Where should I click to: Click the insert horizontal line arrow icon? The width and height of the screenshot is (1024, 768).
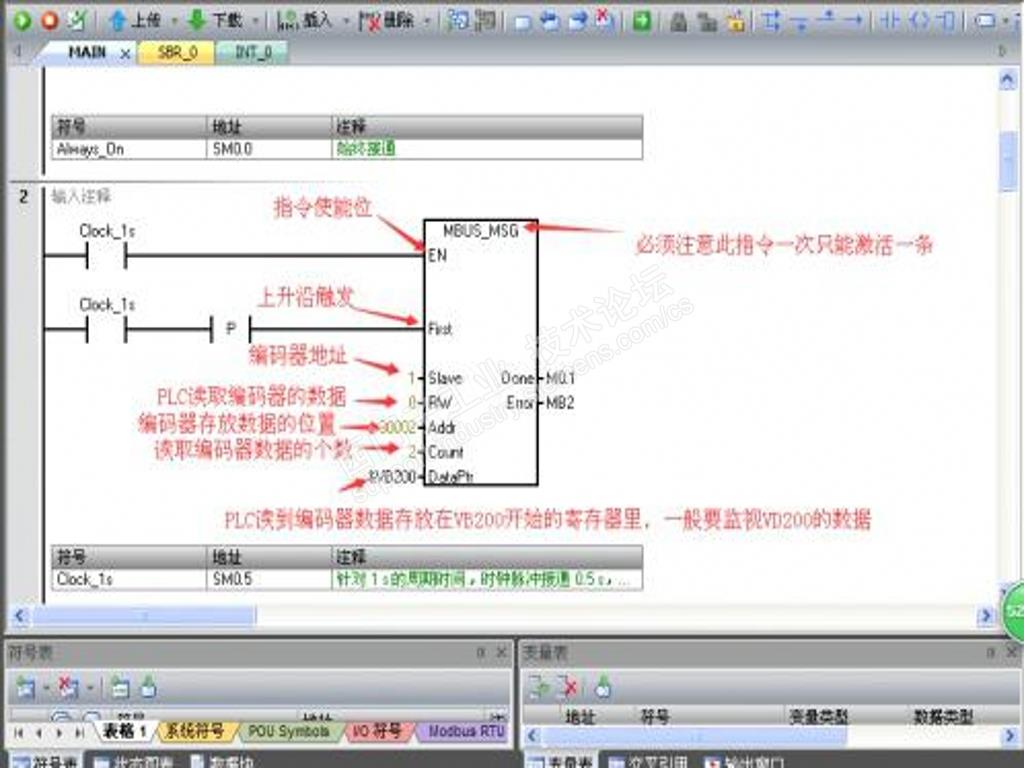(x=854, y=21)
